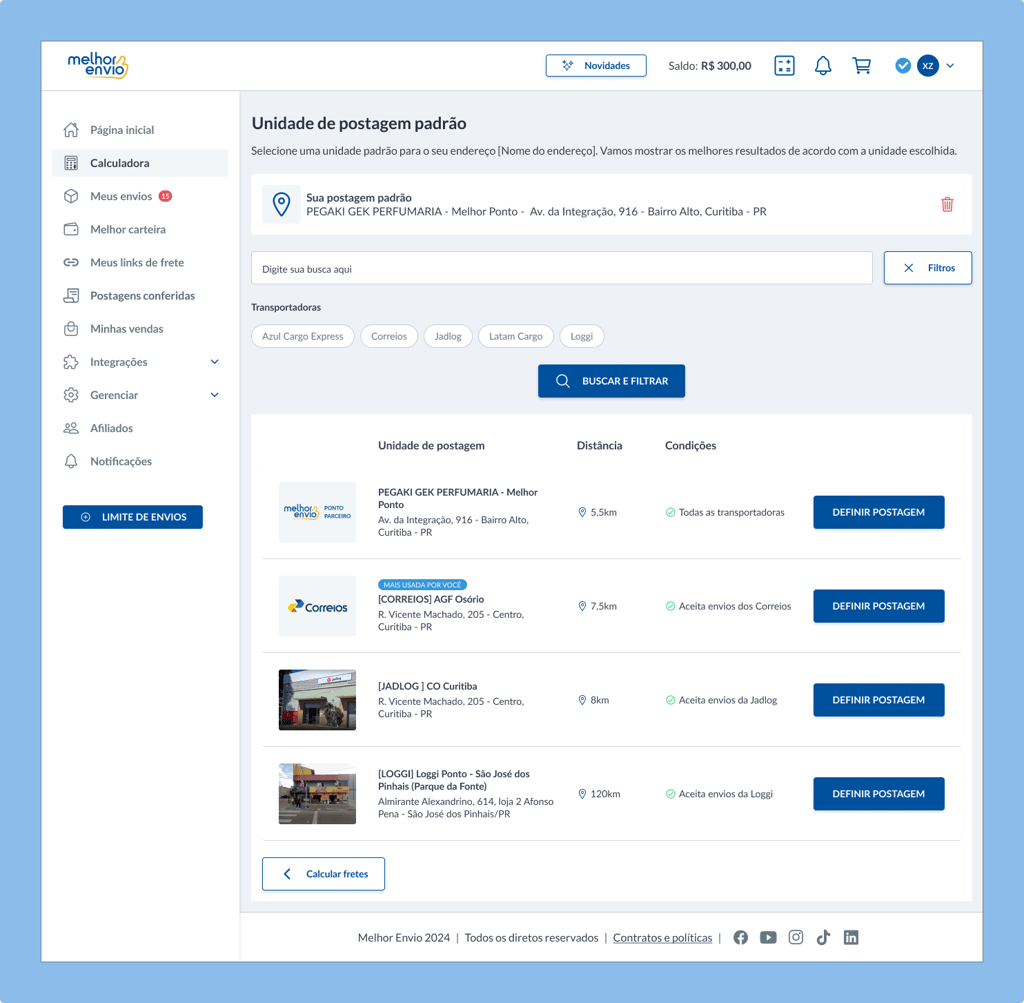1024x1003 pixels.
Task: Click the Correios logo thumbnail
Action: 317,606
